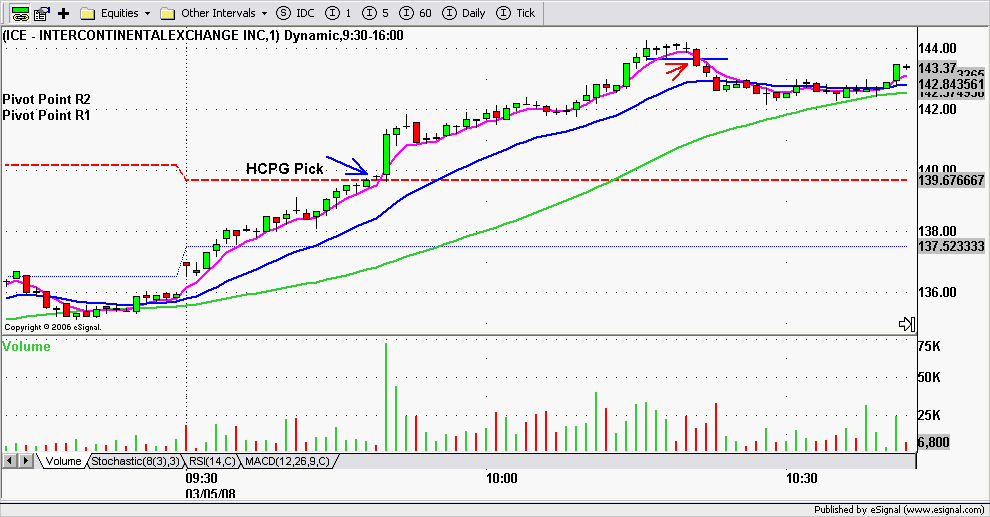
Task: Click the 10:30 time axis label
Action: pos(802,478)
